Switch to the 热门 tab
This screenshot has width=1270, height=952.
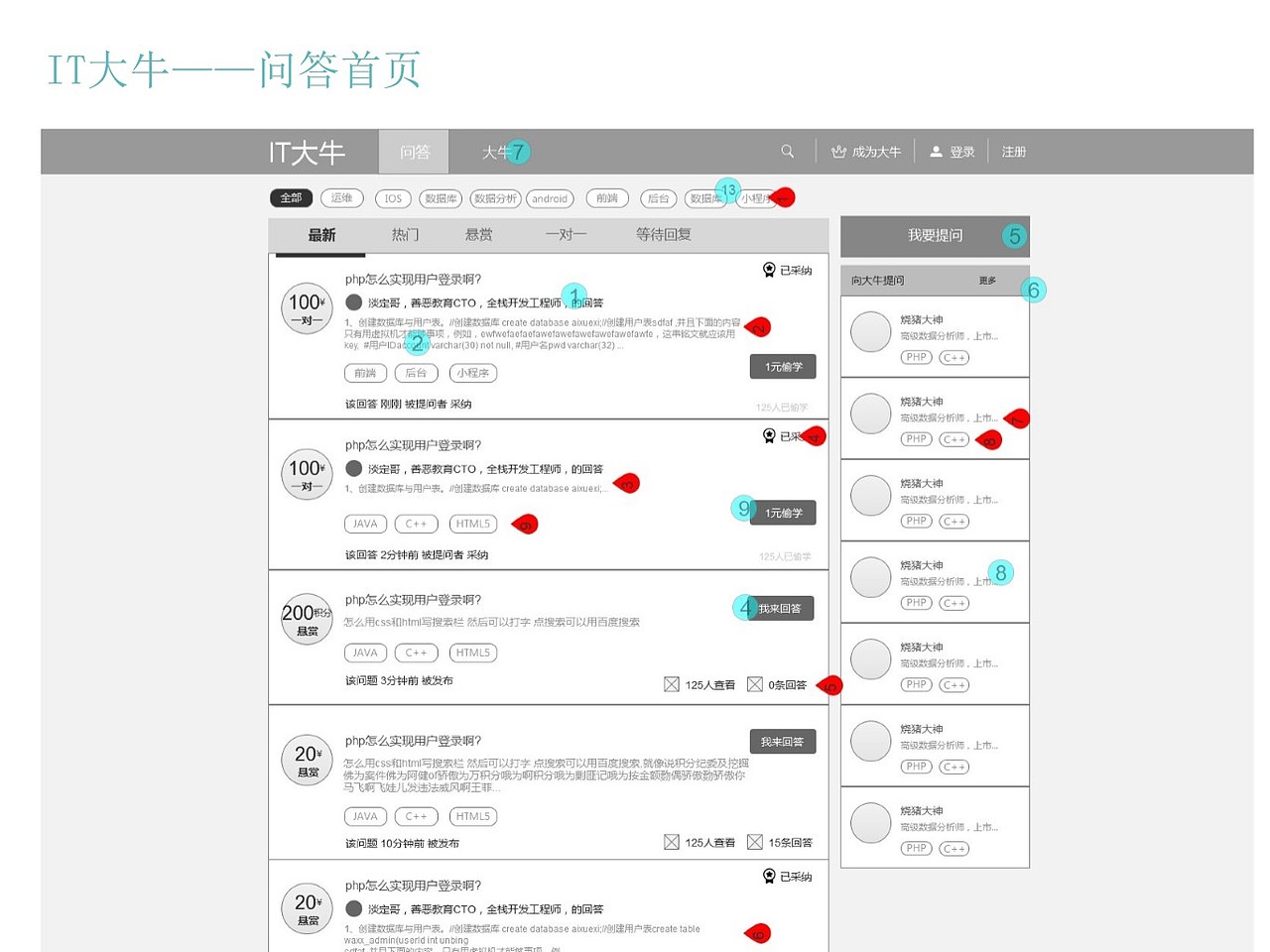[x=405, y=234]
